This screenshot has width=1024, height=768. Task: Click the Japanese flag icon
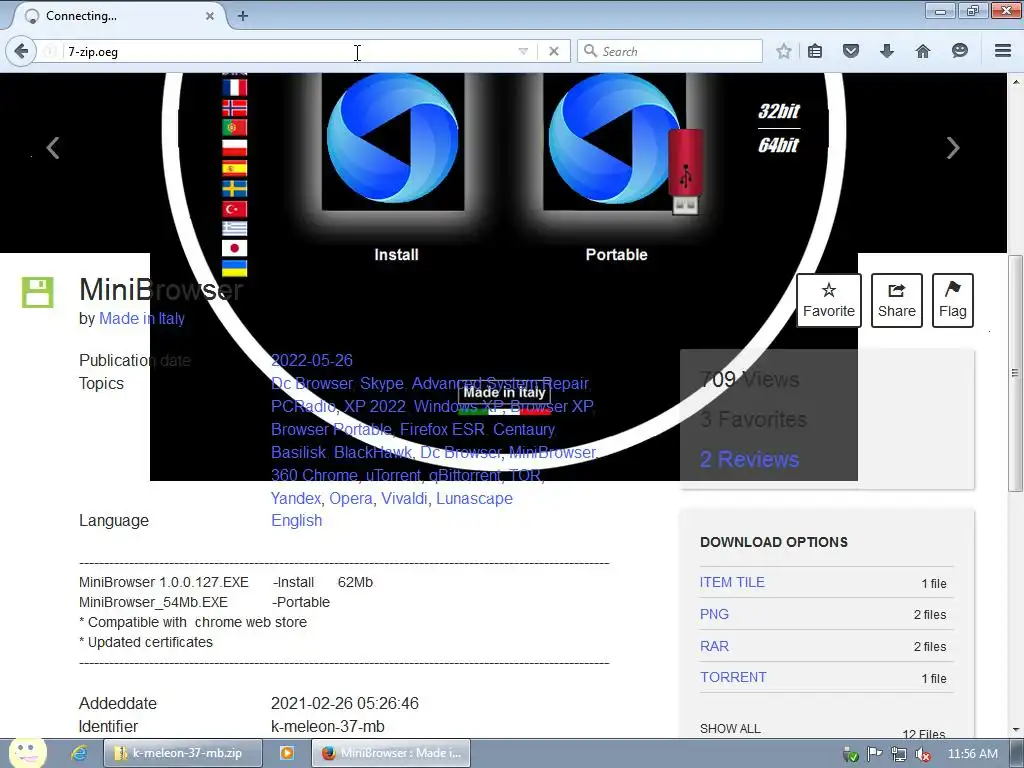(234, 248)
